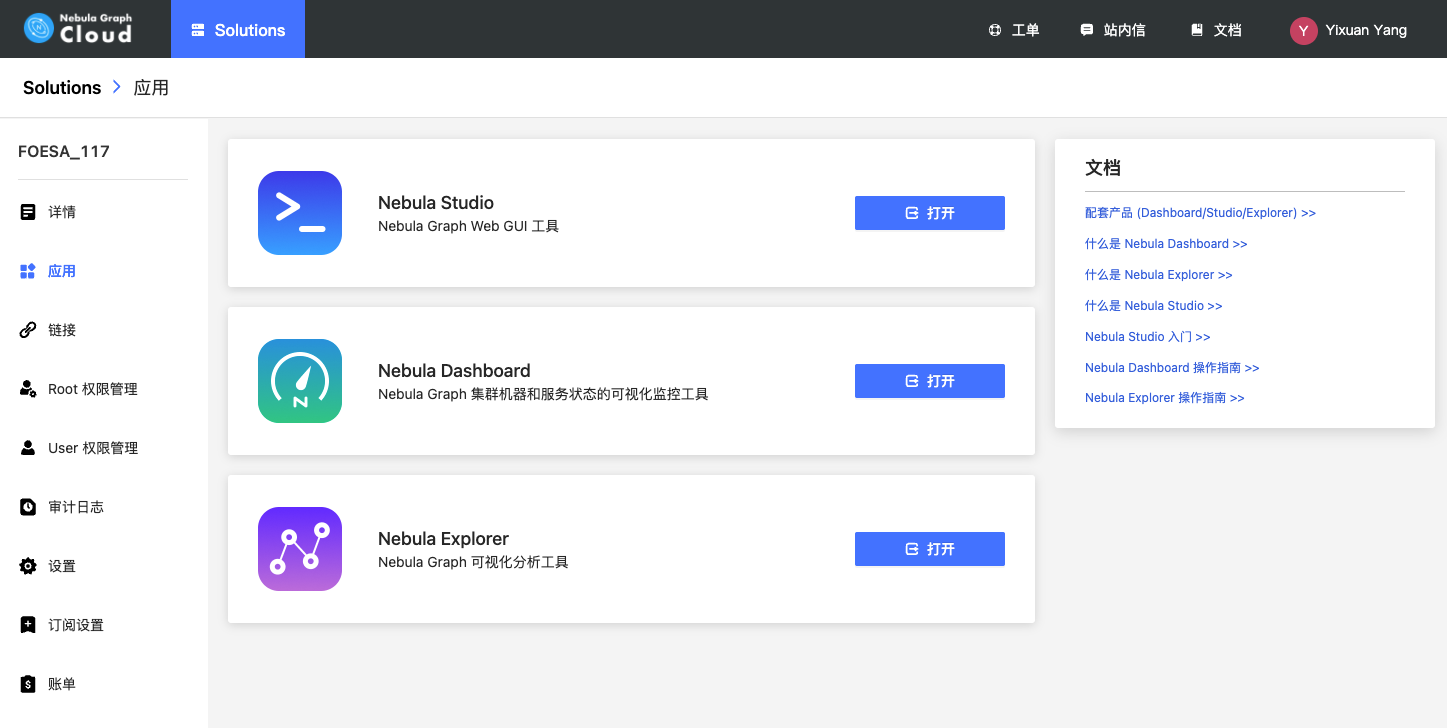Viewport: 1447px width, 728px height.
Task: Open the 什么是 Nebula Dashboard link
Action: click(x=1166, y=244)
